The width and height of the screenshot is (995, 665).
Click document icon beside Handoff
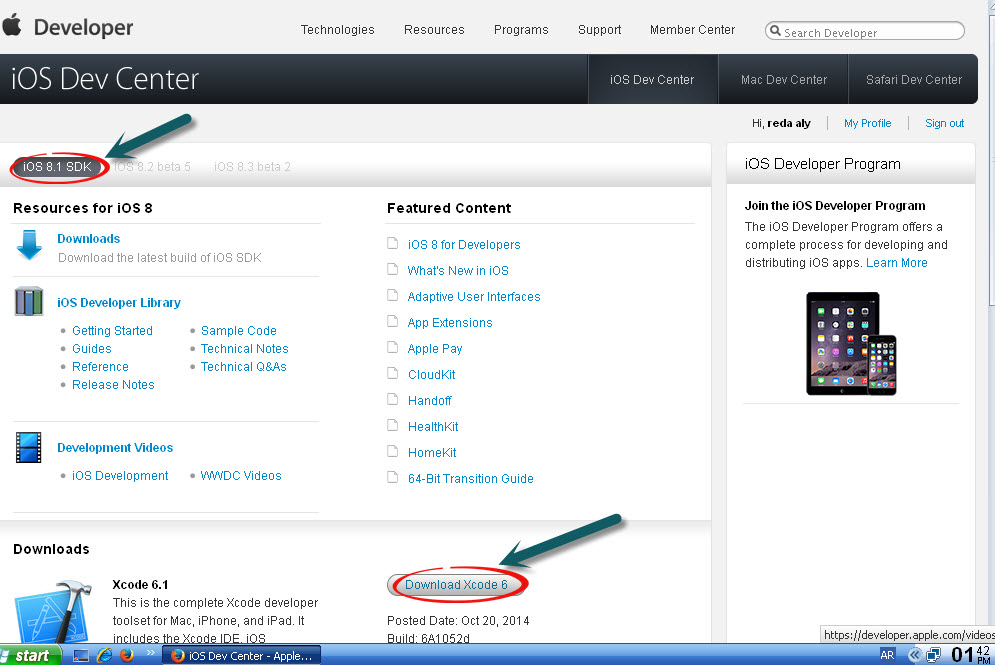pyautogui.click(x=393, y=400)
